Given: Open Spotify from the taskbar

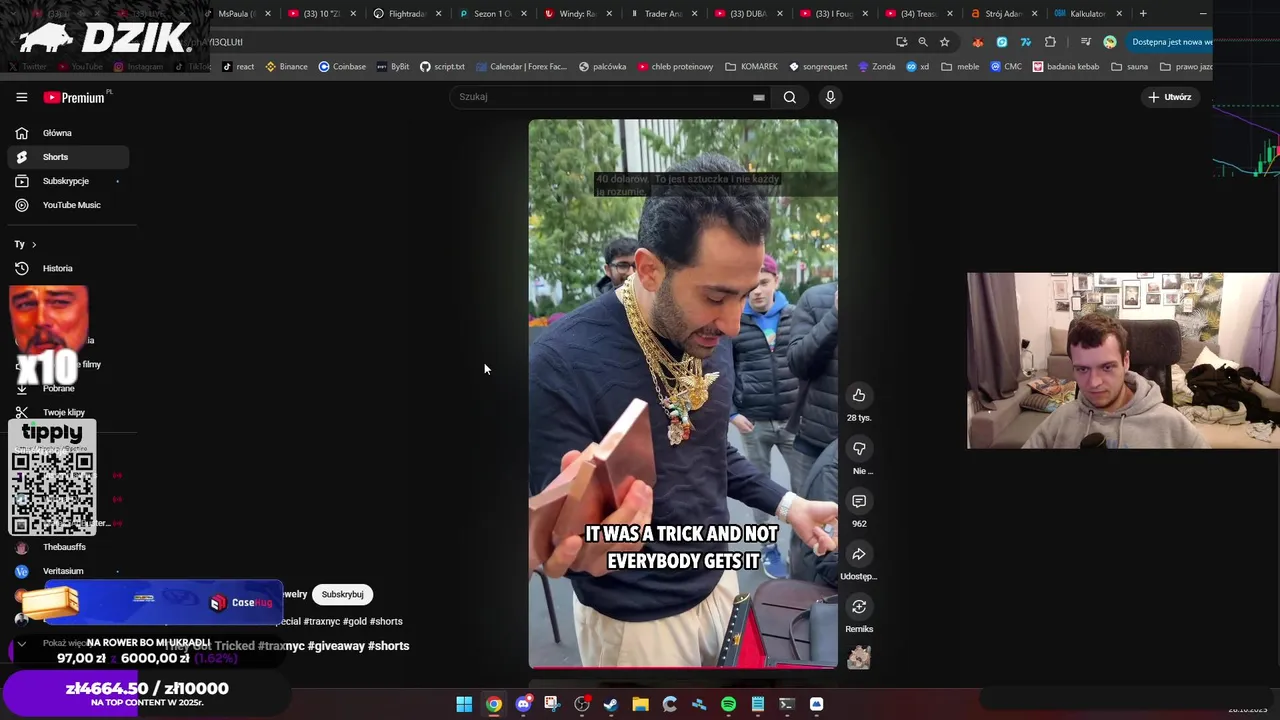Looking at the screenshot, I should coord(728,704).
